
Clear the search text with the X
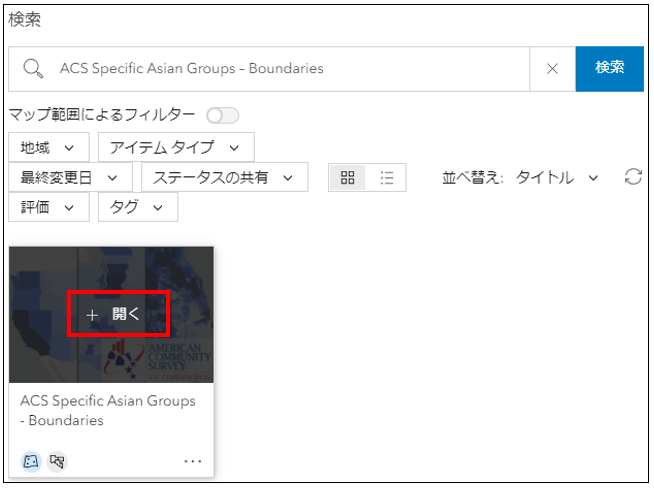552,69
